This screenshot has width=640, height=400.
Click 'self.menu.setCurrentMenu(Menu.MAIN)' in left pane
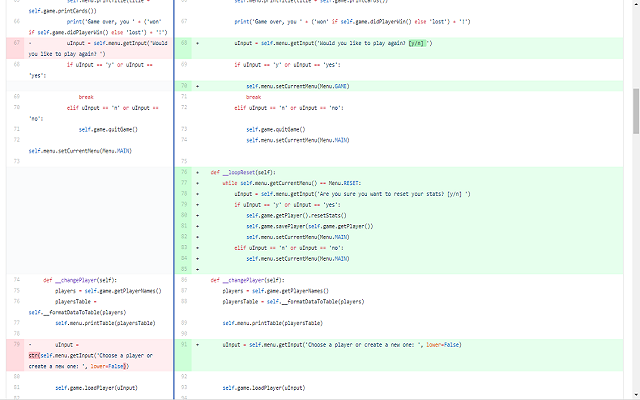[80, 151]
